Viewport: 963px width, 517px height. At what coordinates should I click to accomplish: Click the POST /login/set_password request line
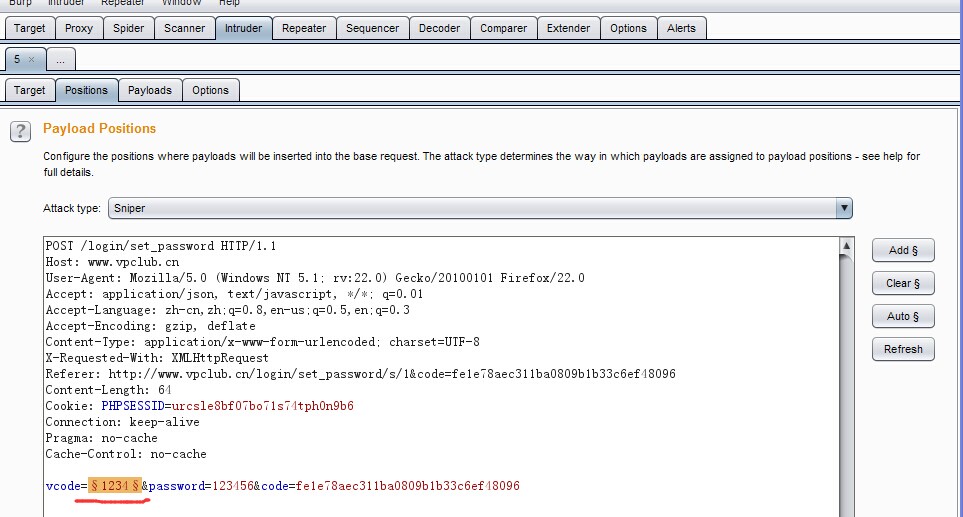(161, 246)
